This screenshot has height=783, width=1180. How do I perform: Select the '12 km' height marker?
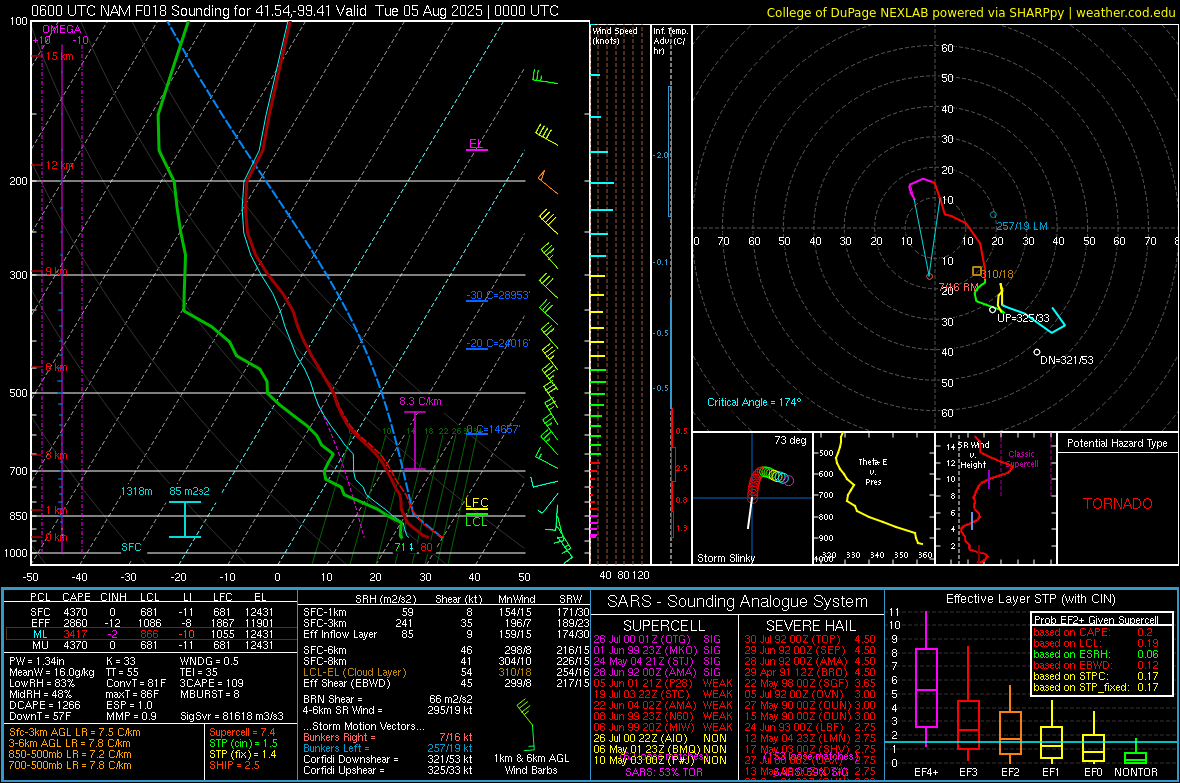click(x=59, y=165)
